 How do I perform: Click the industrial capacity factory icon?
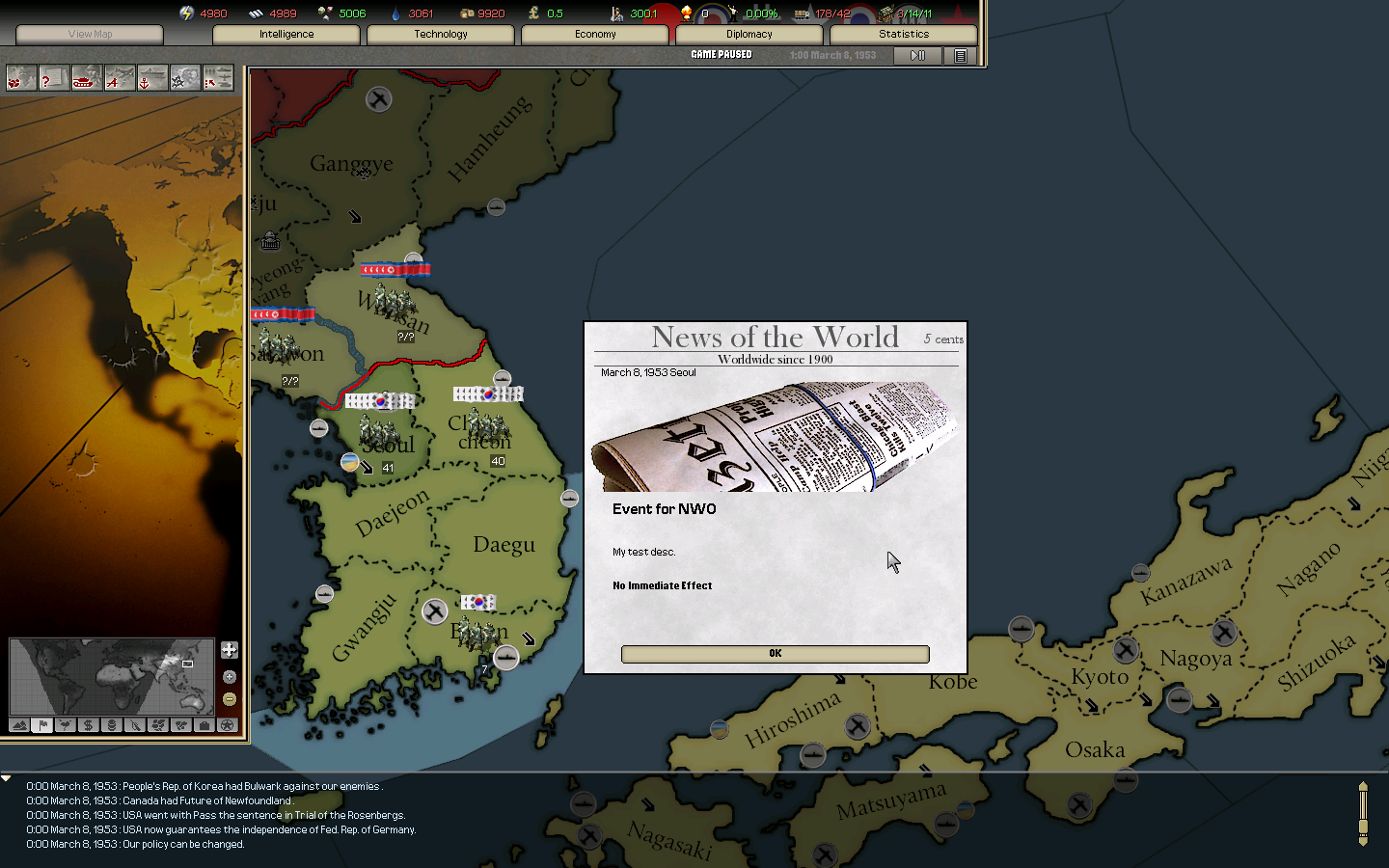[x=885, y=14]
